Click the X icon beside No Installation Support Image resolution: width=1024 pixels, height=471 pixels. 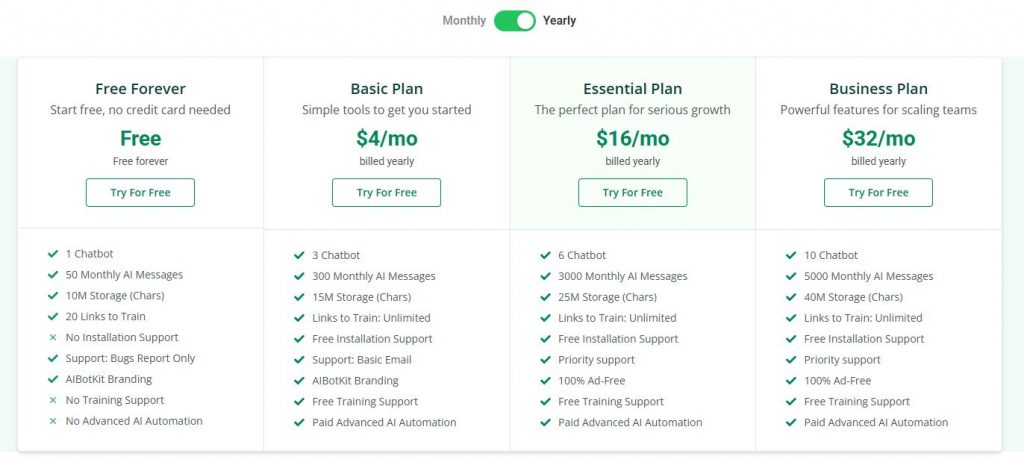pyautogui.click(x=53, y=338)
